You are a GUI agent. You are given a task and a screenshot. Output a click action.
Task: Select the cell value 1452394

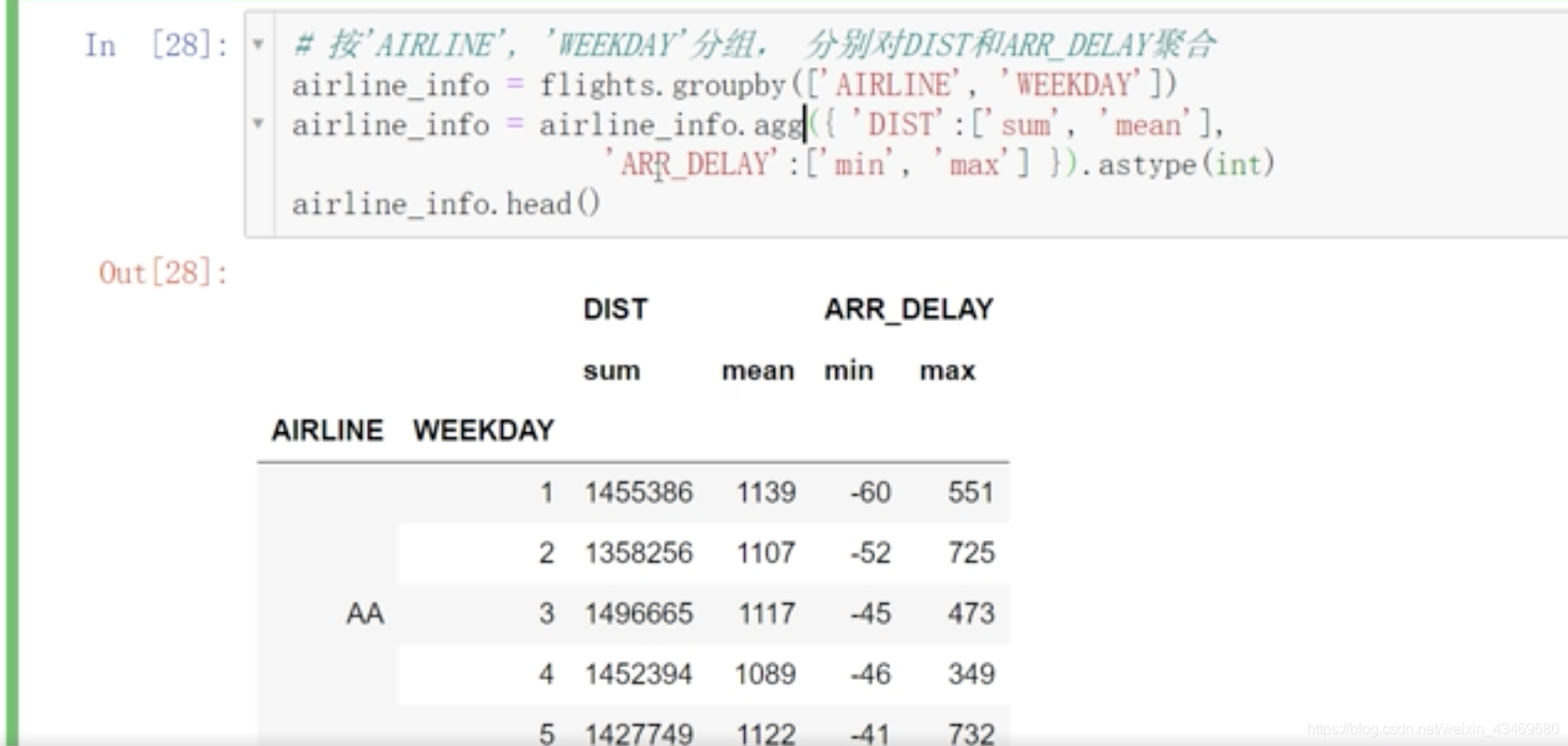pos(638,674)
